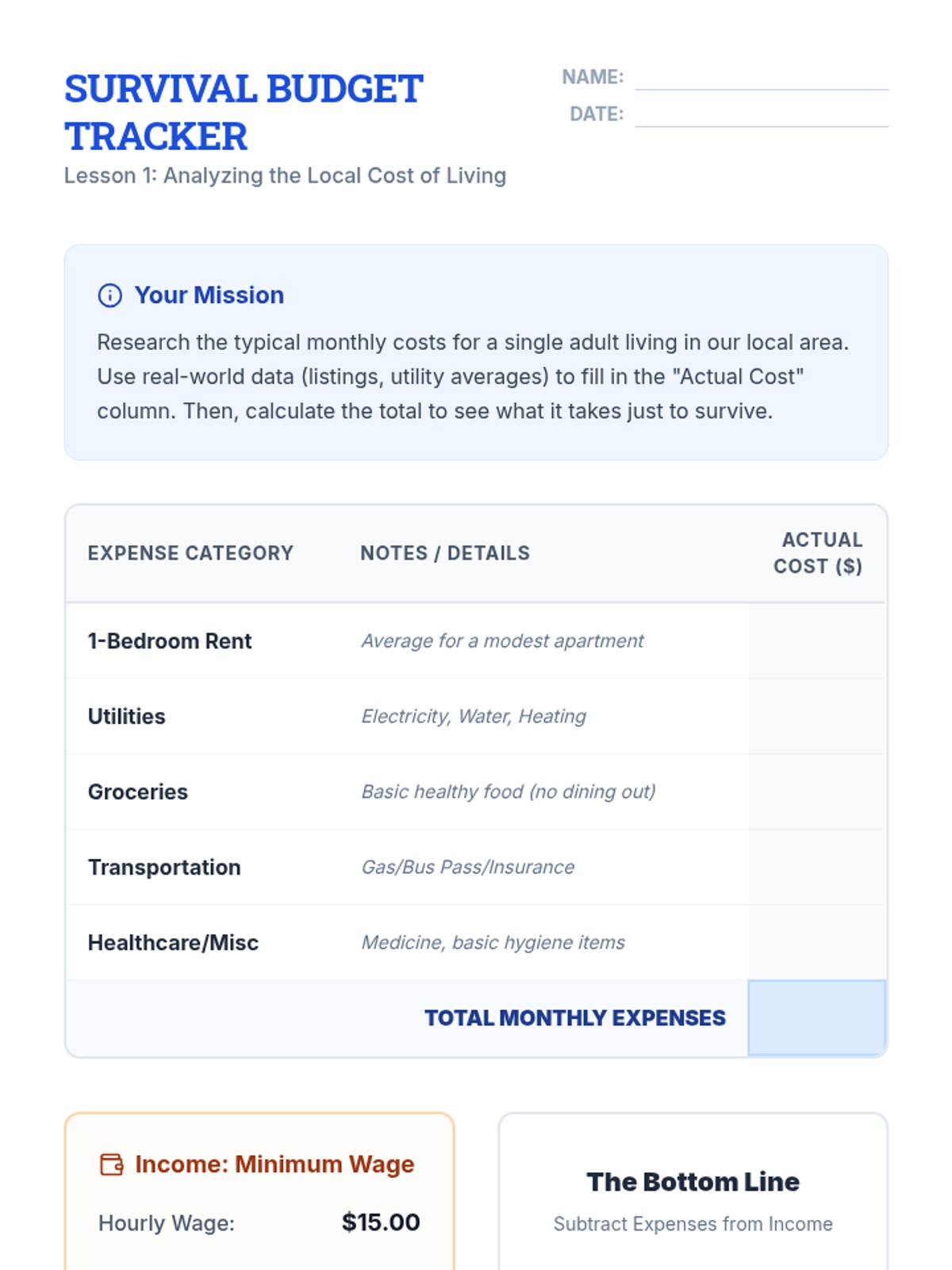Click the Gas/Bus Pass/Insurance note text
This screenshot has height=1270, width=952.
468,867
